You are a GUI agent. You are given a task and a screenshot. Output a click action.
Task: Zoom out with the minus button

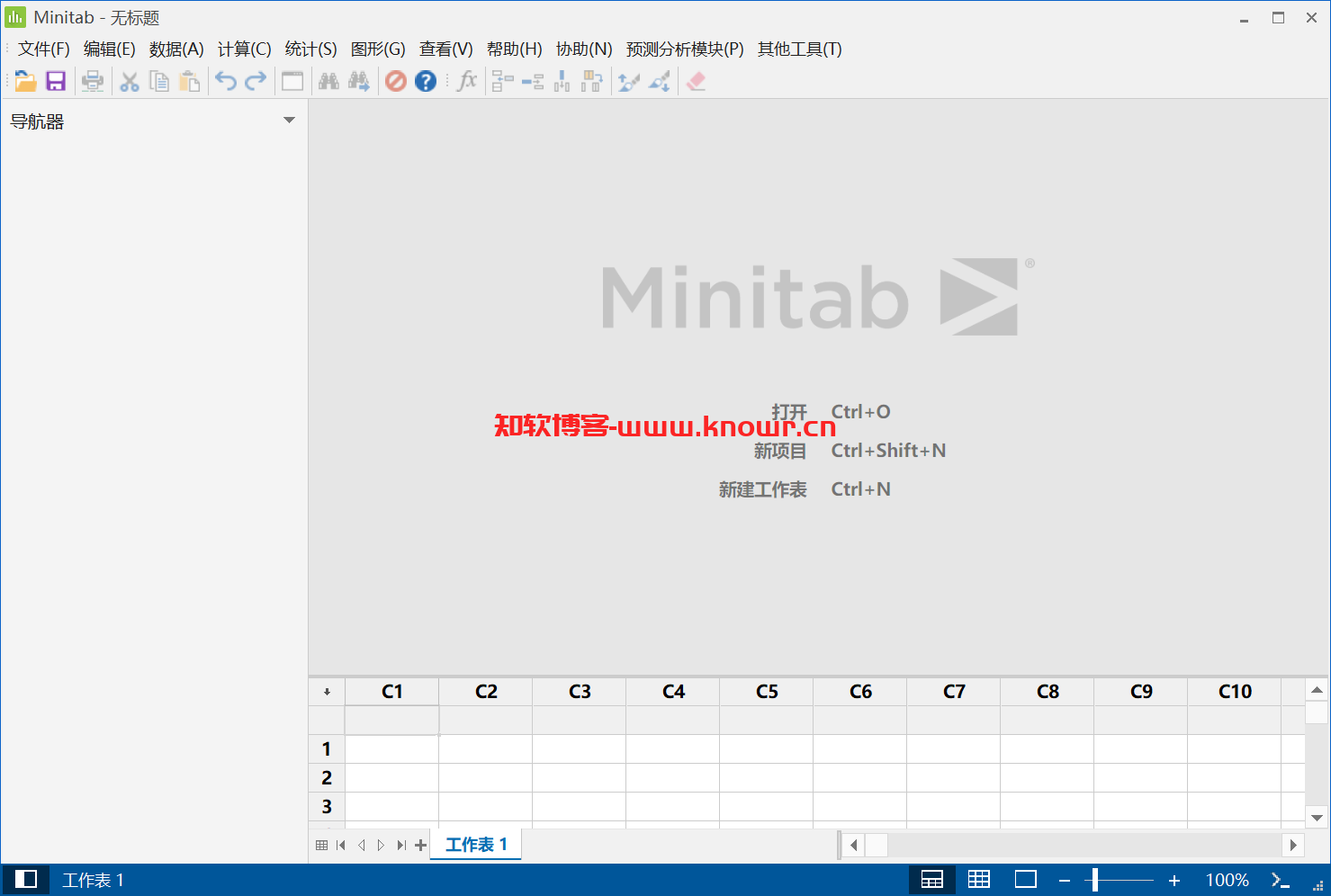pyautogui.click(x=1065, y=880)
